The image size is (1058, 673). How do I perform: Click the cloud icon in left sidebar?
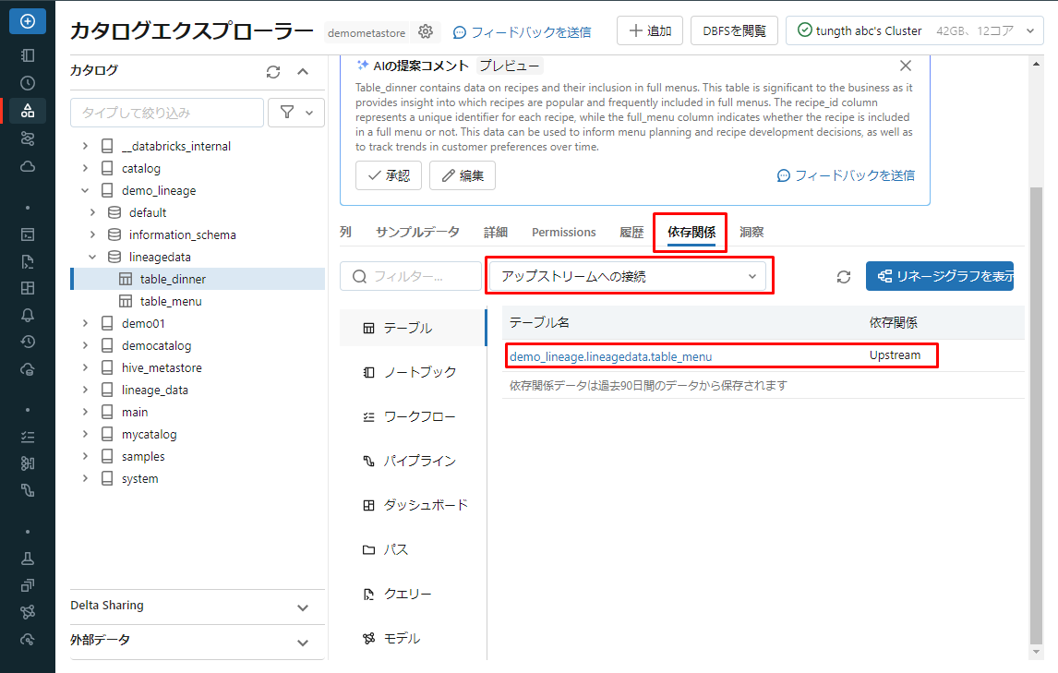[x=27, y=167]
